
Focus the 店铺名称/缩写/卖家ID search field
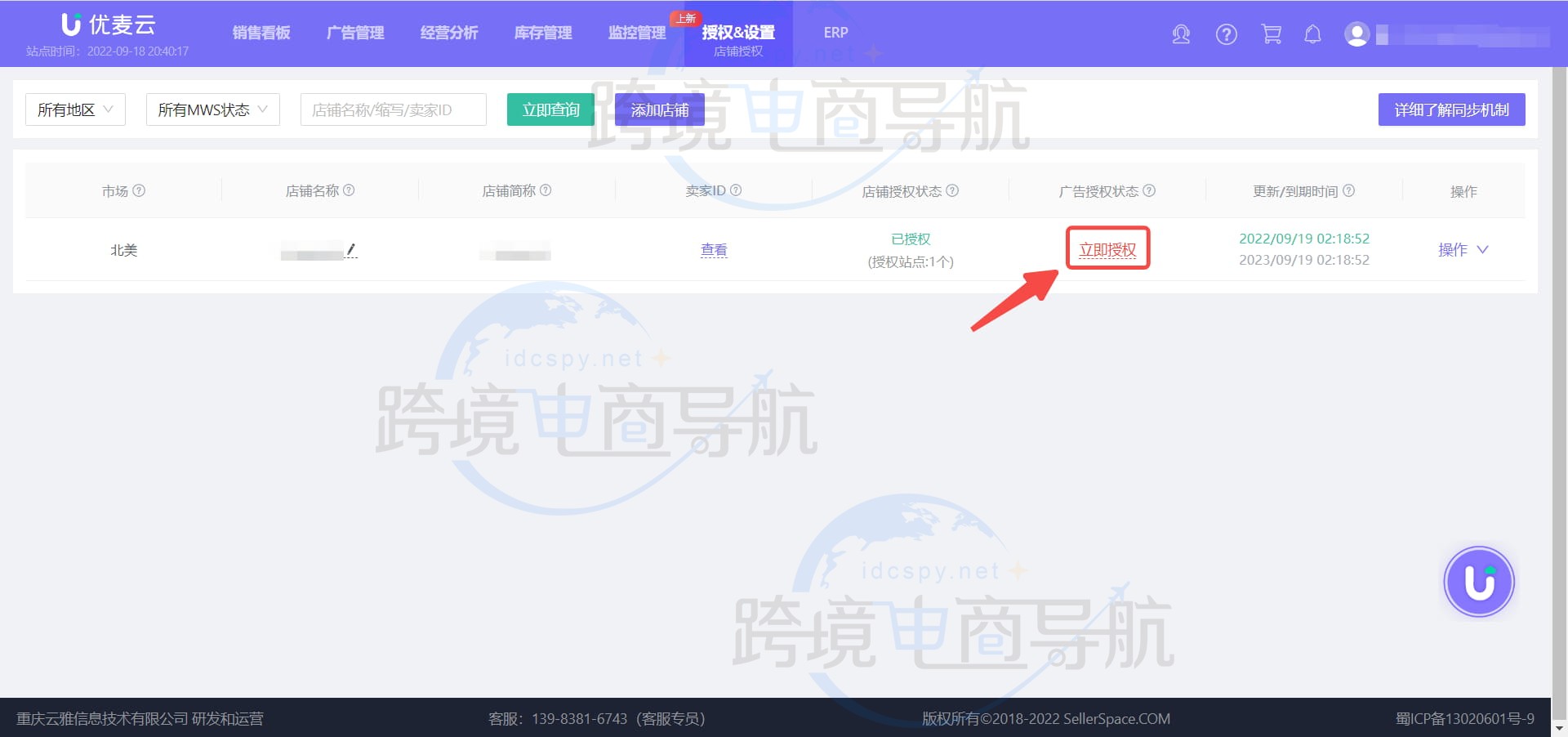(393, 109)
